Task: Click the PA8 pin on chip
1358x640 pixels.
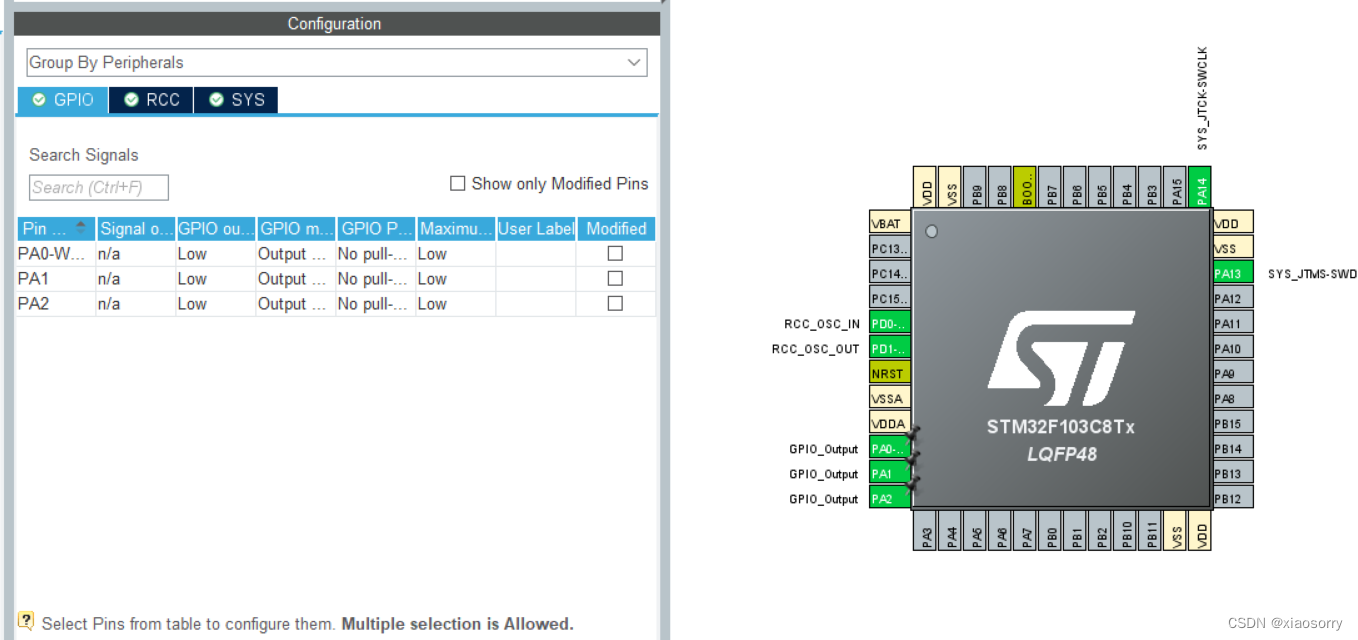Action: (1233, 399)
